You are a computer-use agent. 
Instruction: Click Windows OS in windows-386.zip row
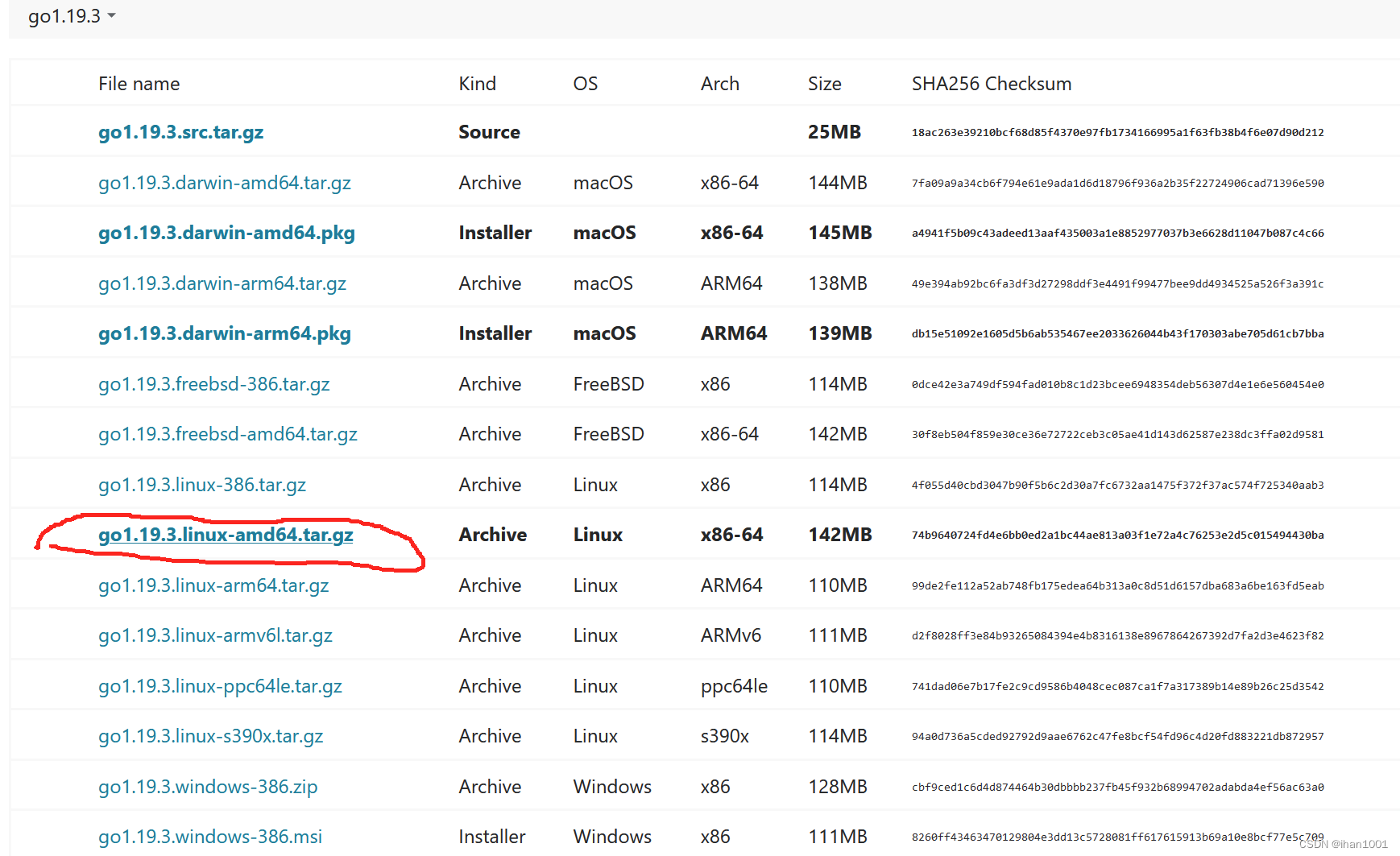pyautogui.click(x=612, y=787)
